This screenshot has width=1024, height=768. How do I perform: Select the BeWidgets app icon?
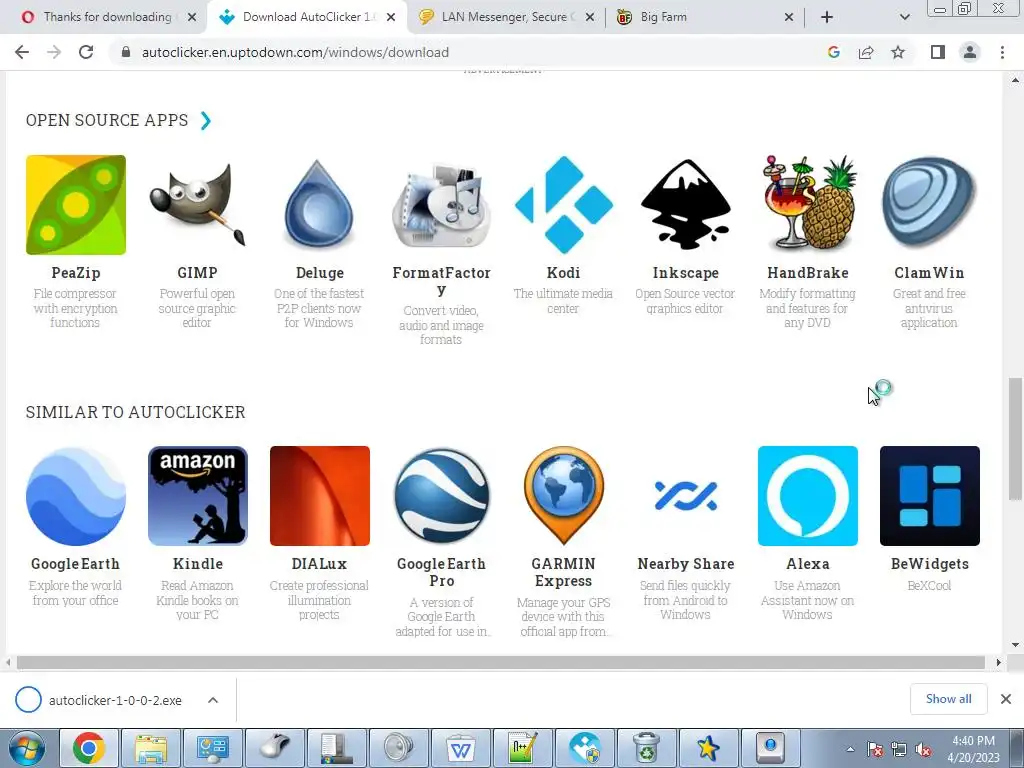(929, 496)
